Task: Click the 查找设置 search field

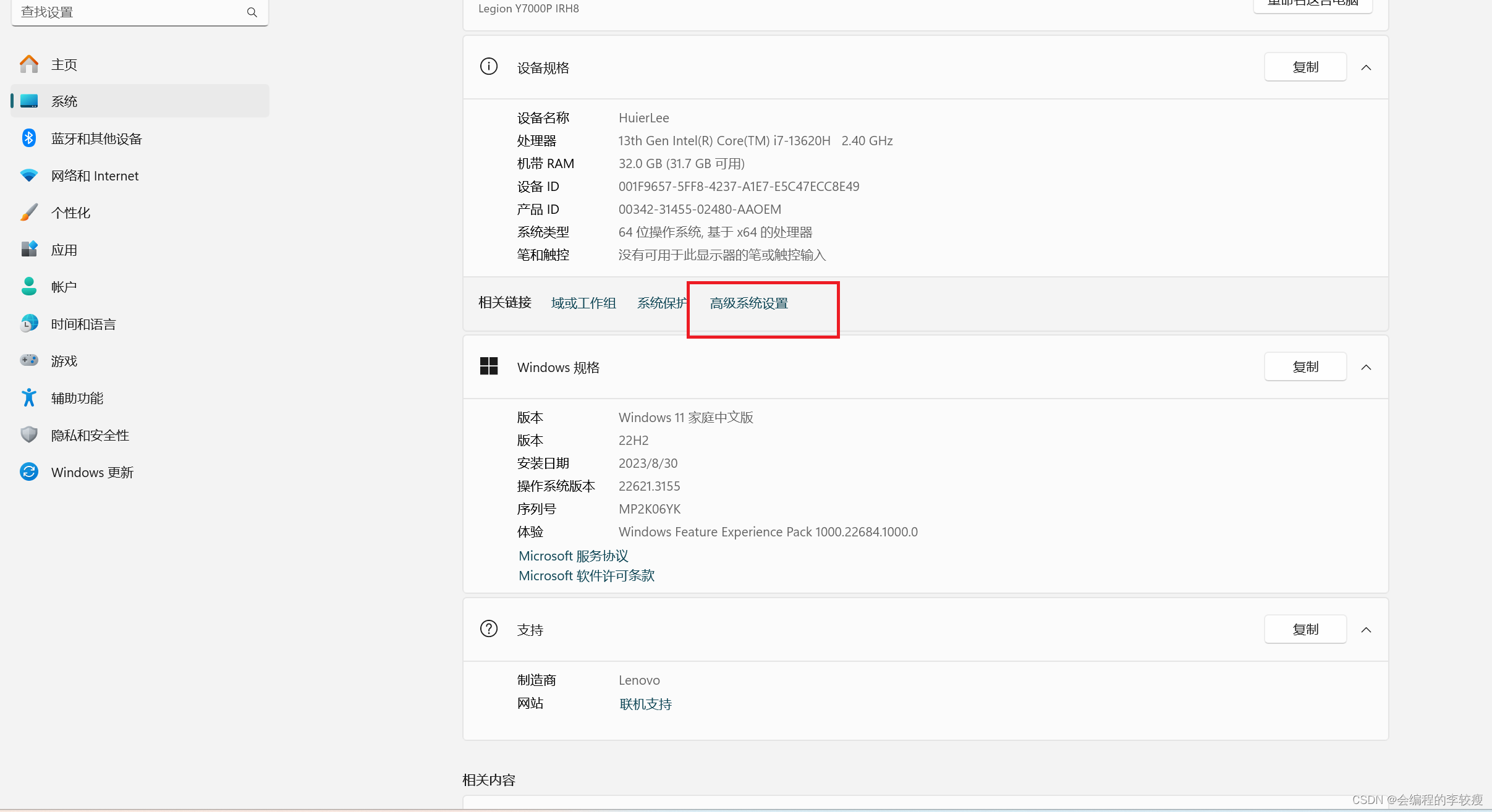Action: coord(140,12)
